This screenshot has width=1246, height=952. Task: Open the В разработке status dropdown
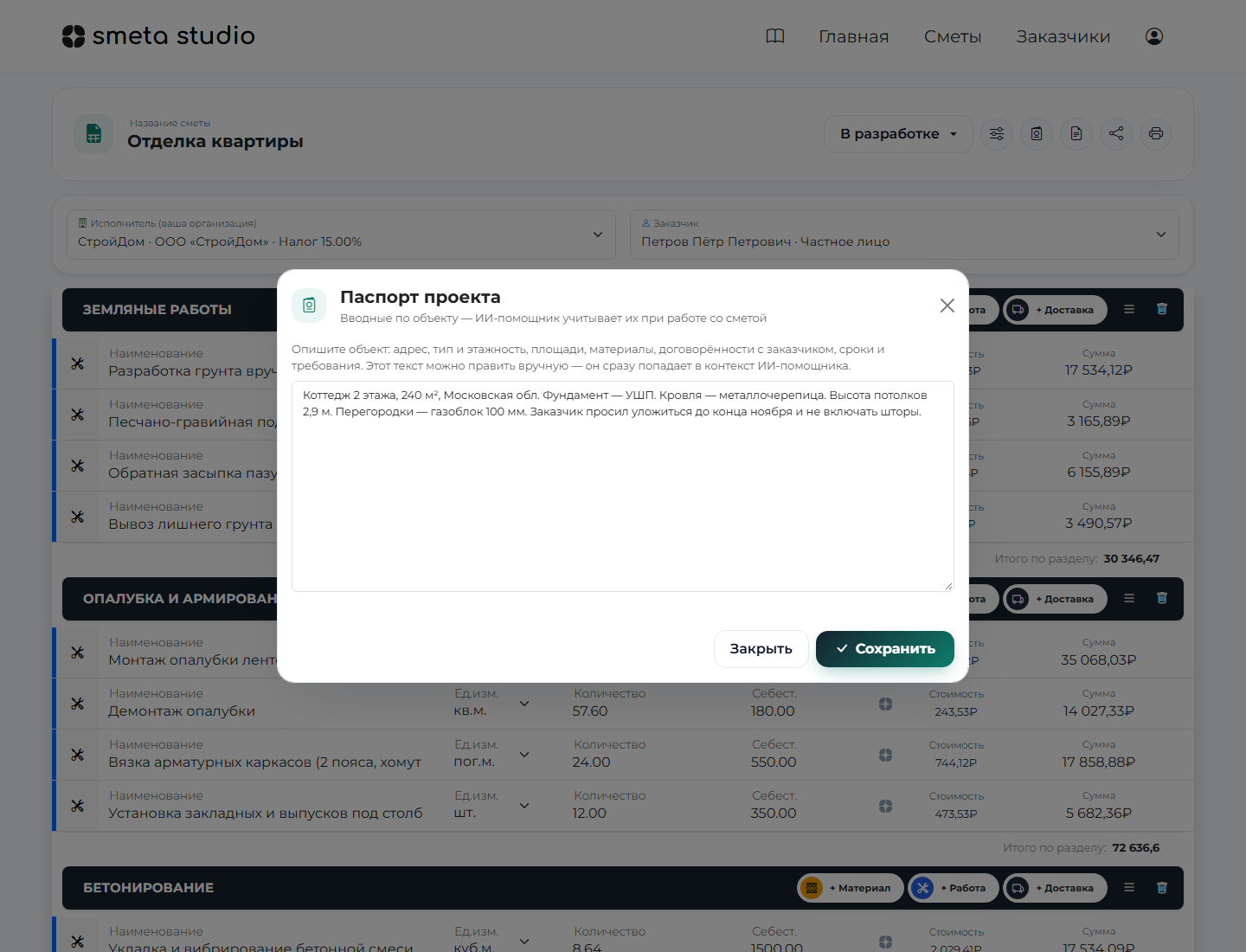pyautogui.click(x=898, y=134)
